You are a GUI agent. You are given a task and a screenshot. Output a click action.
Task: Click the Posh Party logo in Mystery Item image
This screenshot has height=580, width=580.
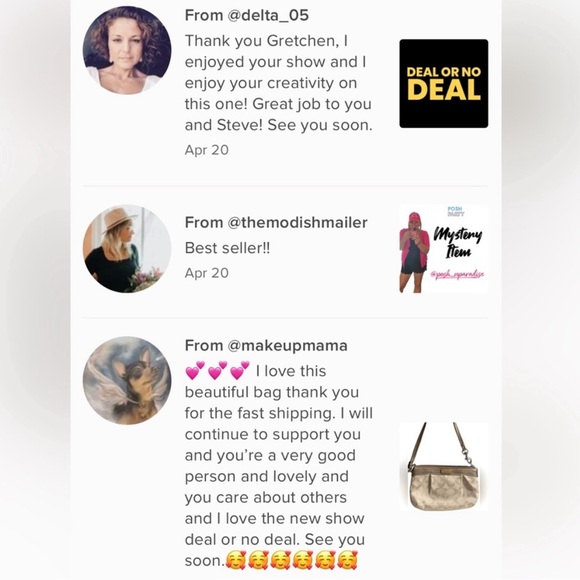(x=456, y=212)
